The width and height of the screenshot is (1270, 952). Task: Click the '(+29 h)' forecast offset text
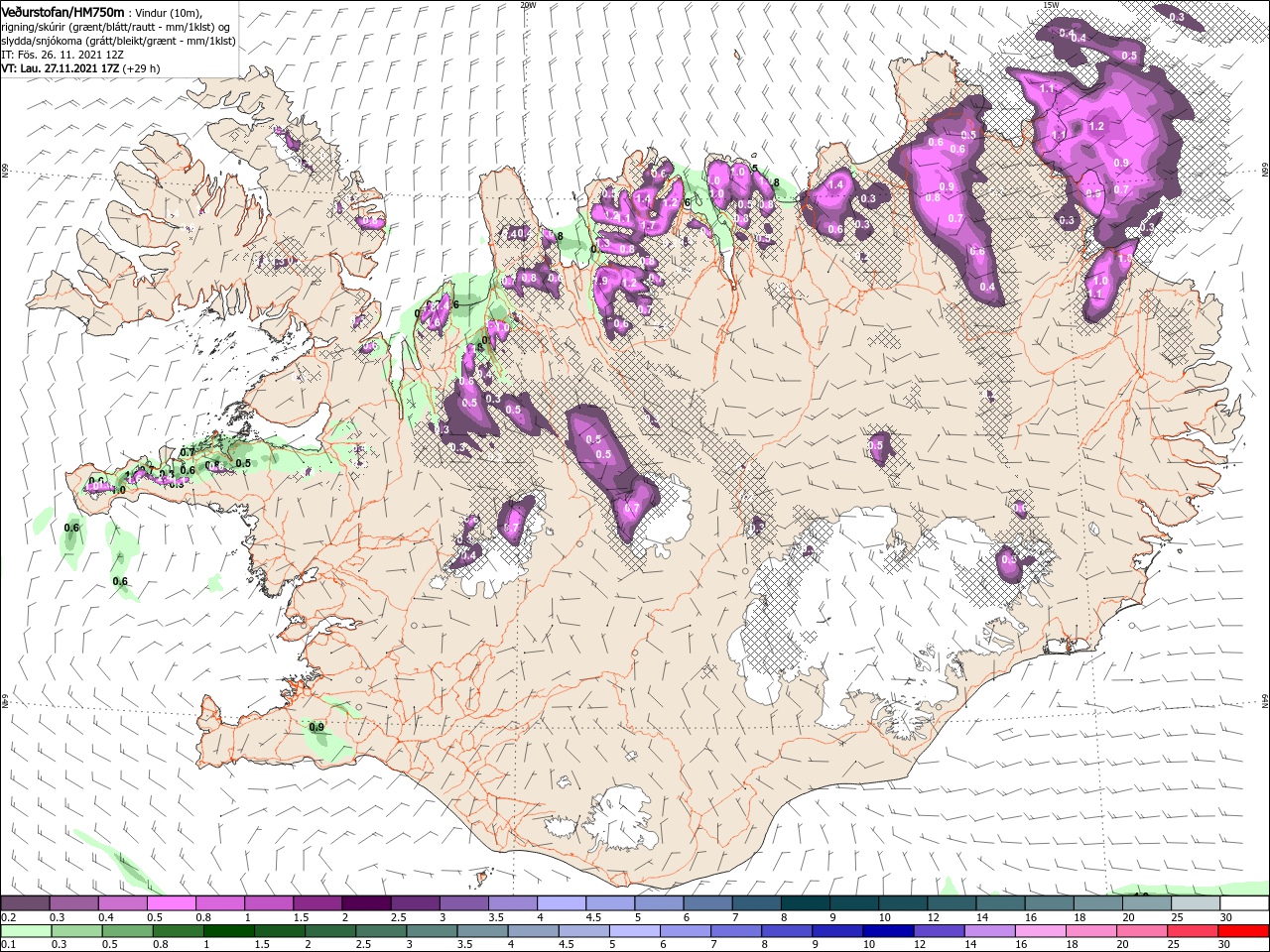point(141,68)
